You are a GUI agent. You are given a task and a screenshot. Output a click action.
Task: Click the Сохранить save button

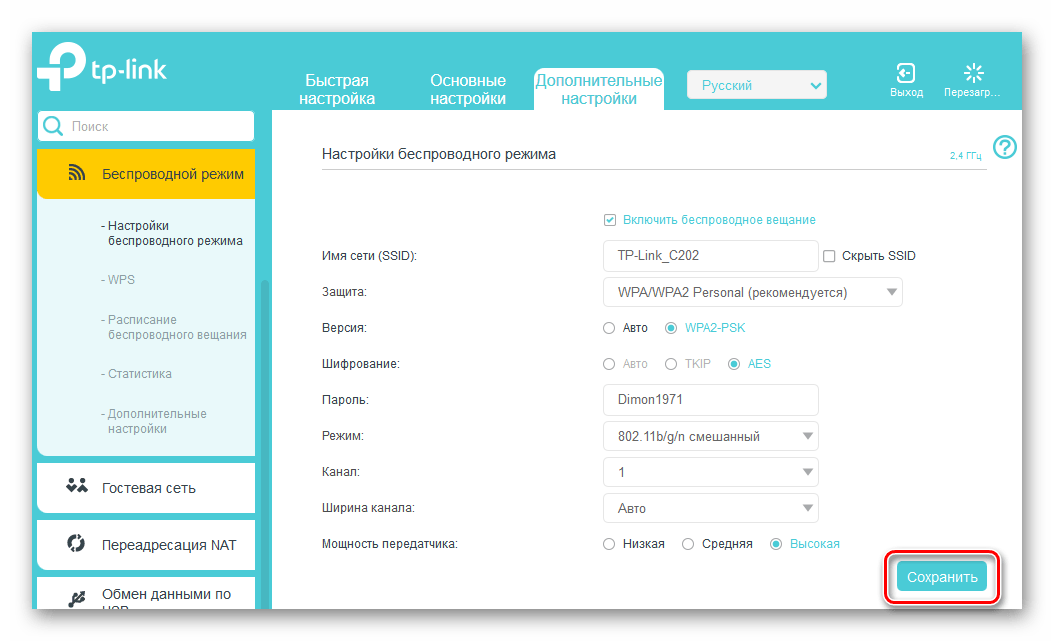coord(941,577)
